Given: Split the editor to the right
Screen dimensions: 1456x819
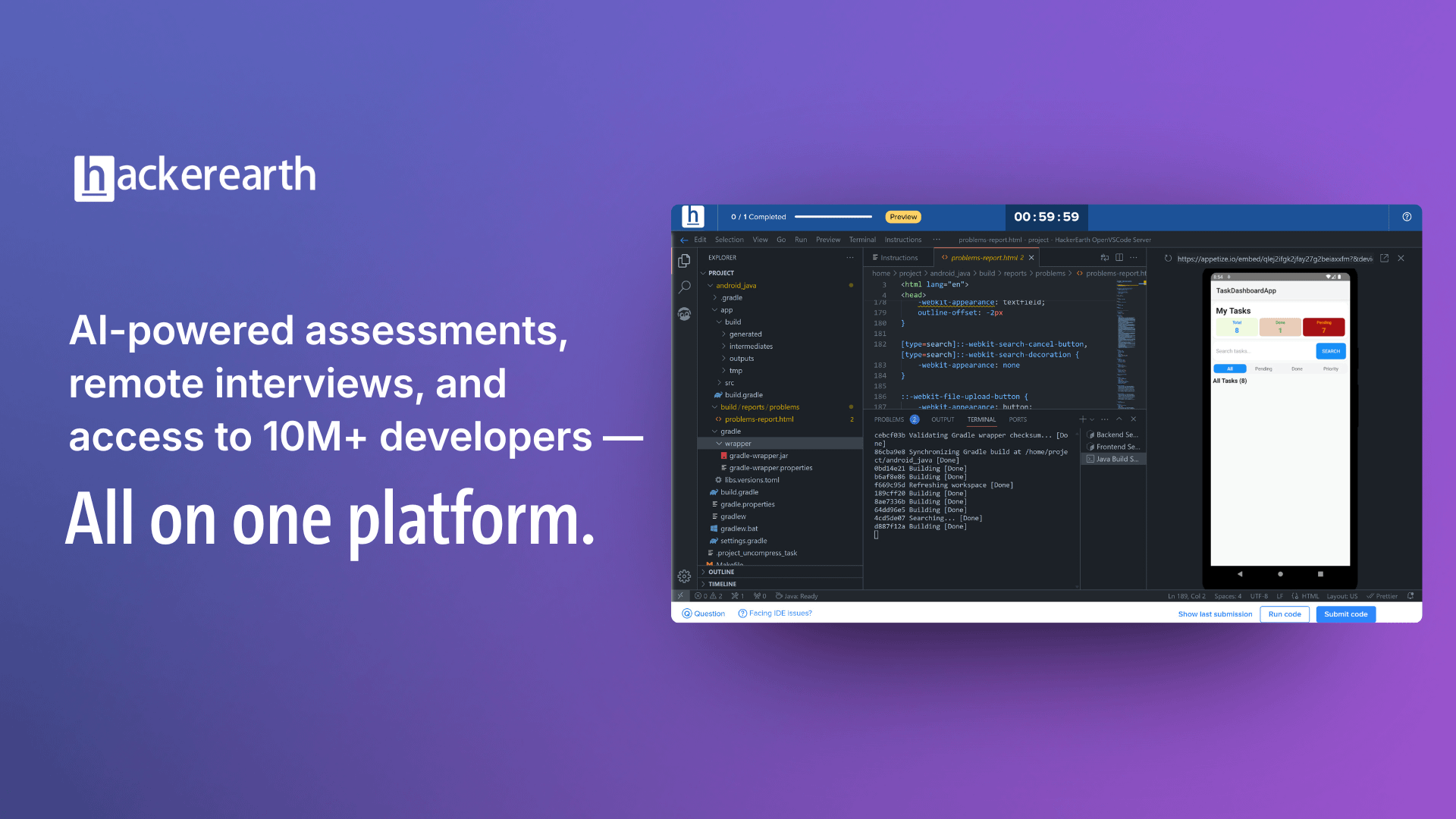Looking at the screenshot, I should (x=1119, y=258).
